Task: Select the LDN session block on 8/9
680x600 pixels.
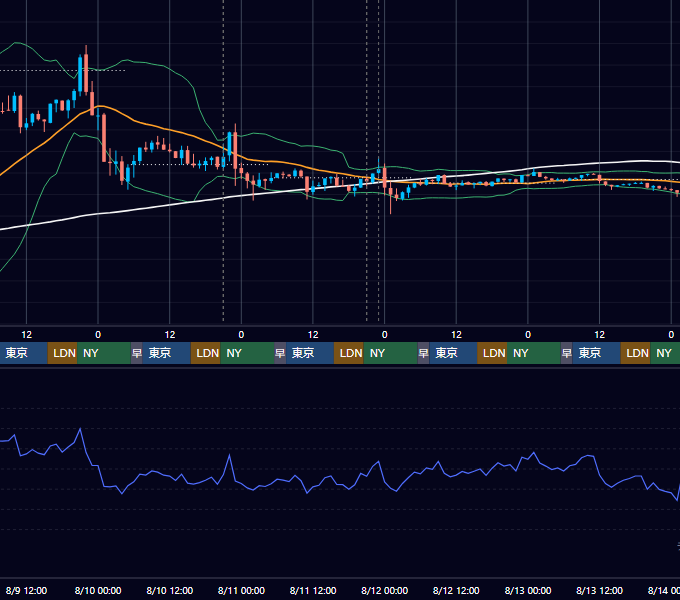Action: tap(62, 353)
